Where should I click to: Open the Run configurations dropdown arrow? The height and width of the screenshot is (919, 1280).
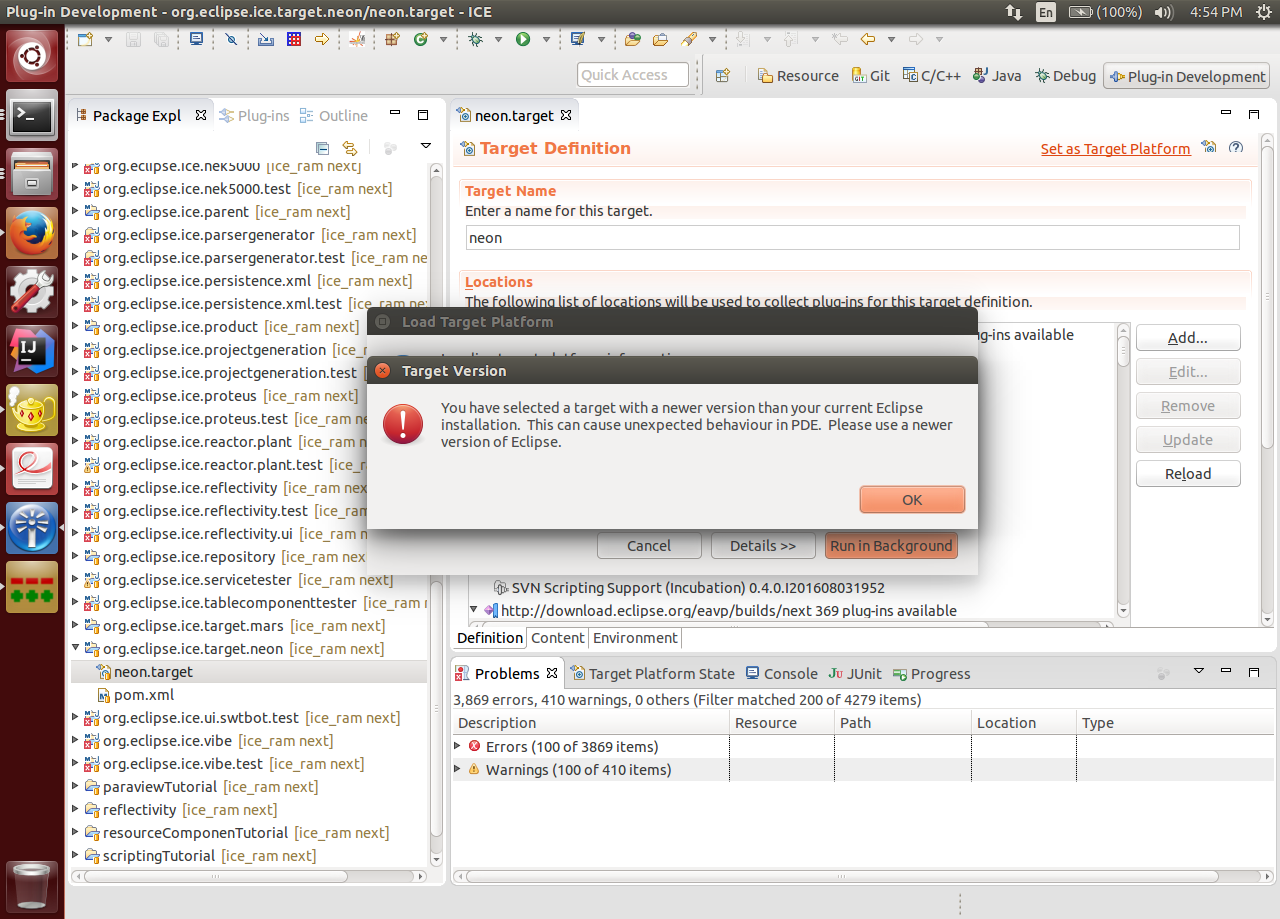coord(546,40)
